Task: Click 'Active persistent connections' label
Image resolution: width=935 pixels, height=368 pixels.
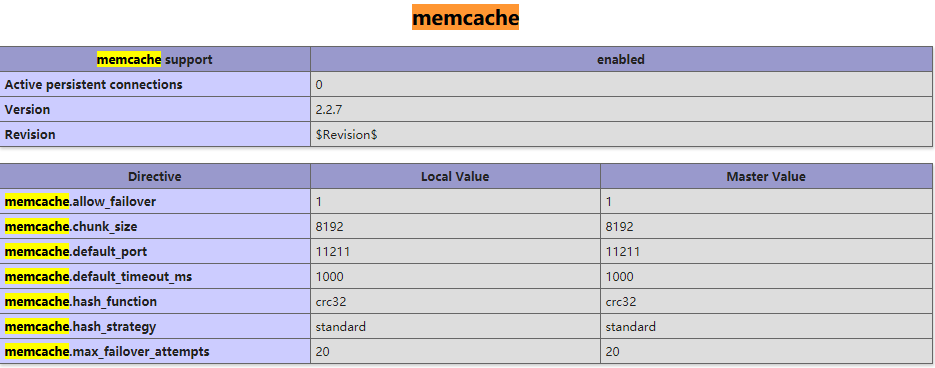Action: point(94,85)
